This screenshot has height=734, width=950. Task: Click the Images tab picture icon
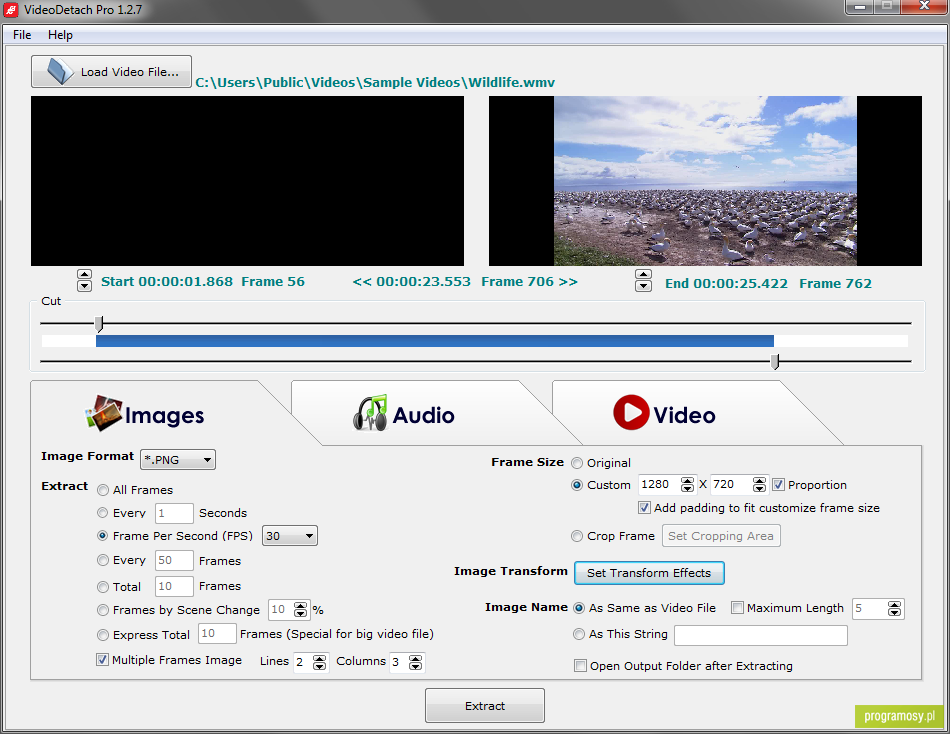coord(104,413)
